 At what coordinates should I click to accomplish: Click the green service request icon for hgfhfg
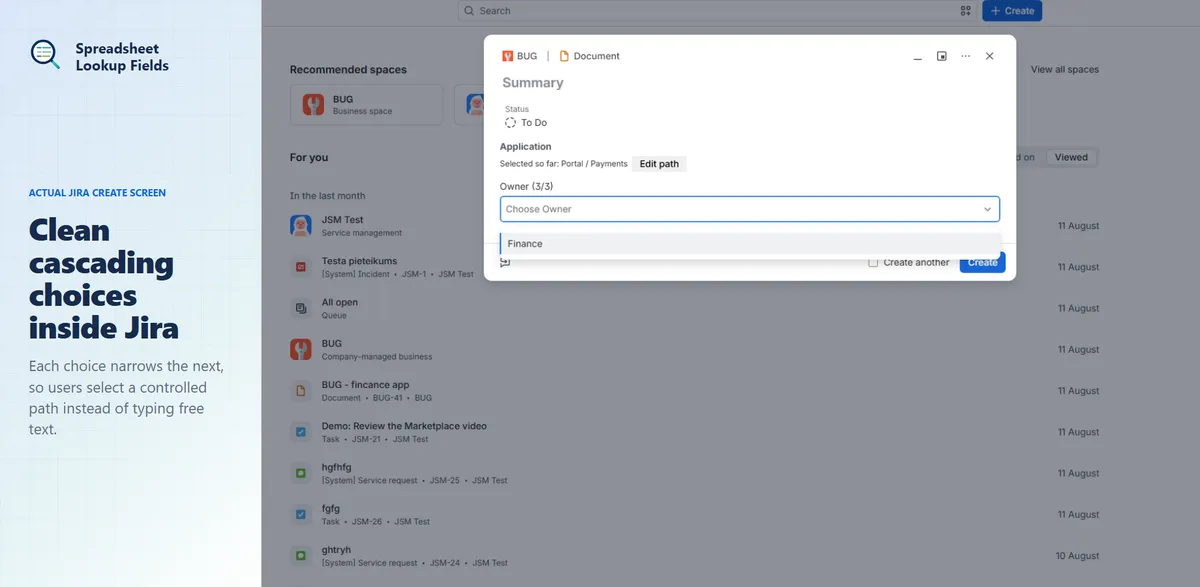coord(301,473)
